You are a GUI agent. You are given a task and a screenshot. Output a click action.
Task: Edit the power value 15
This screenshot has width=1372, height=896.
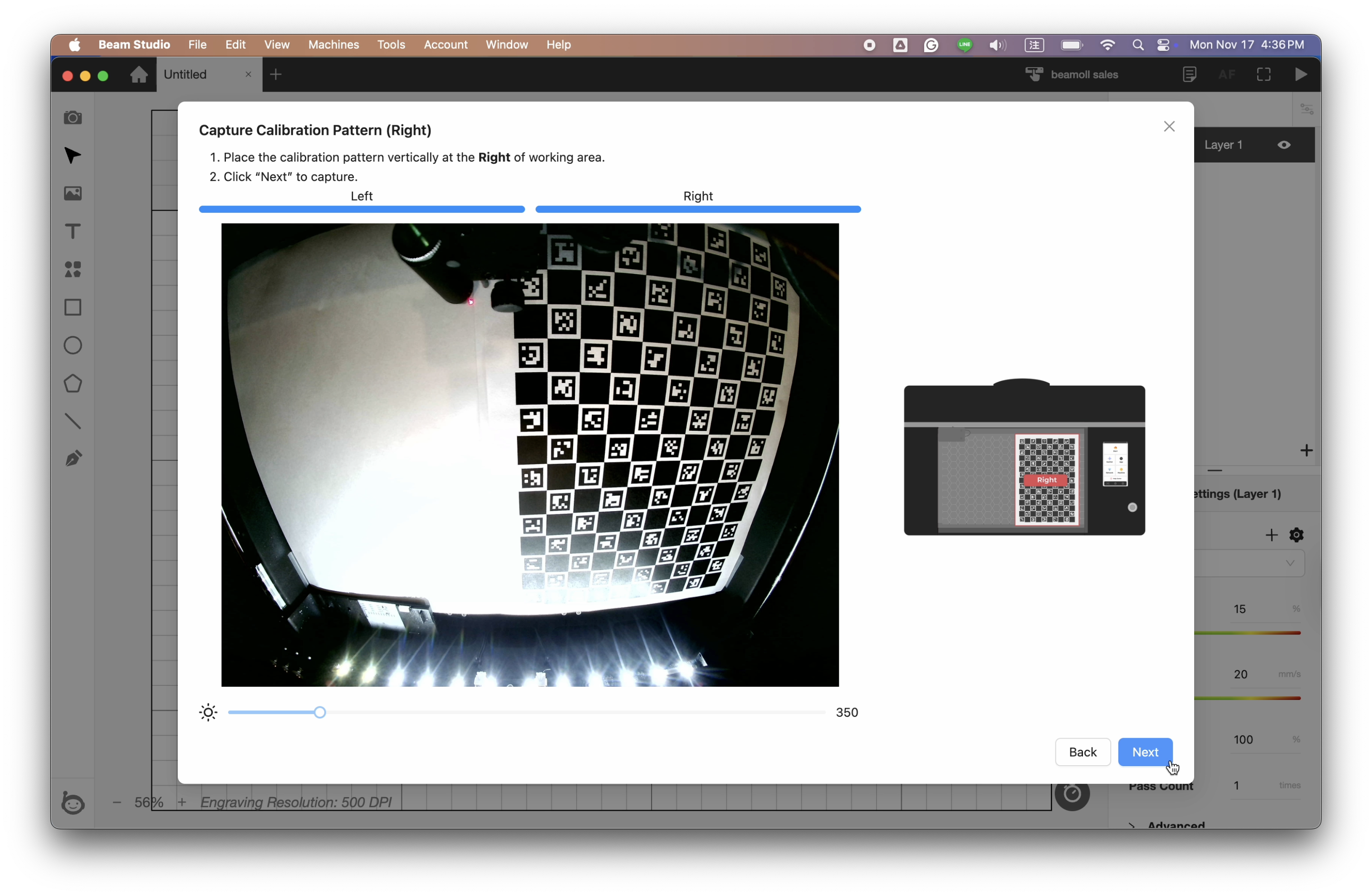[x=1240, y=609]
